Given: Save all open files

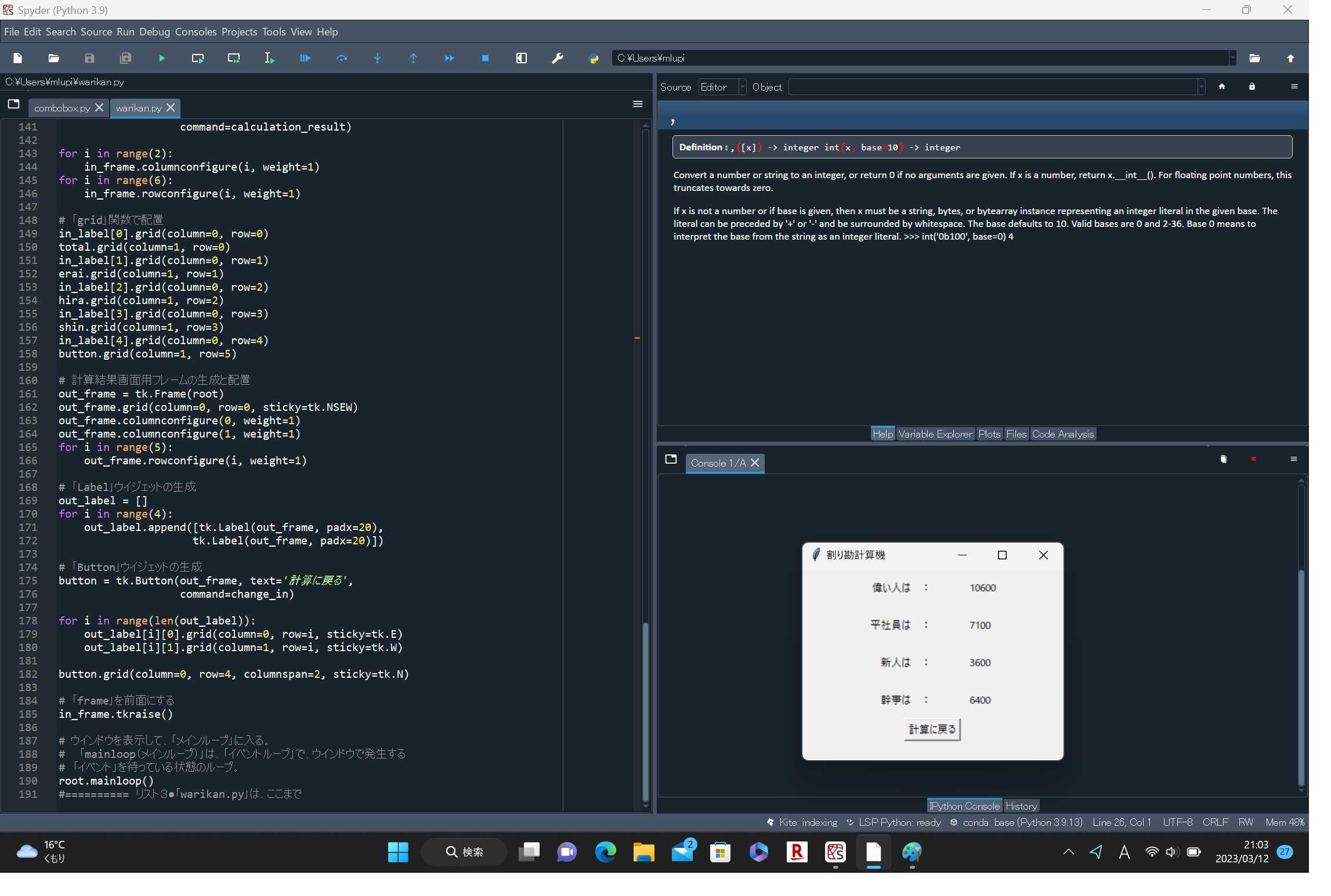Looking at the screenshot, I should click(125, 58).
